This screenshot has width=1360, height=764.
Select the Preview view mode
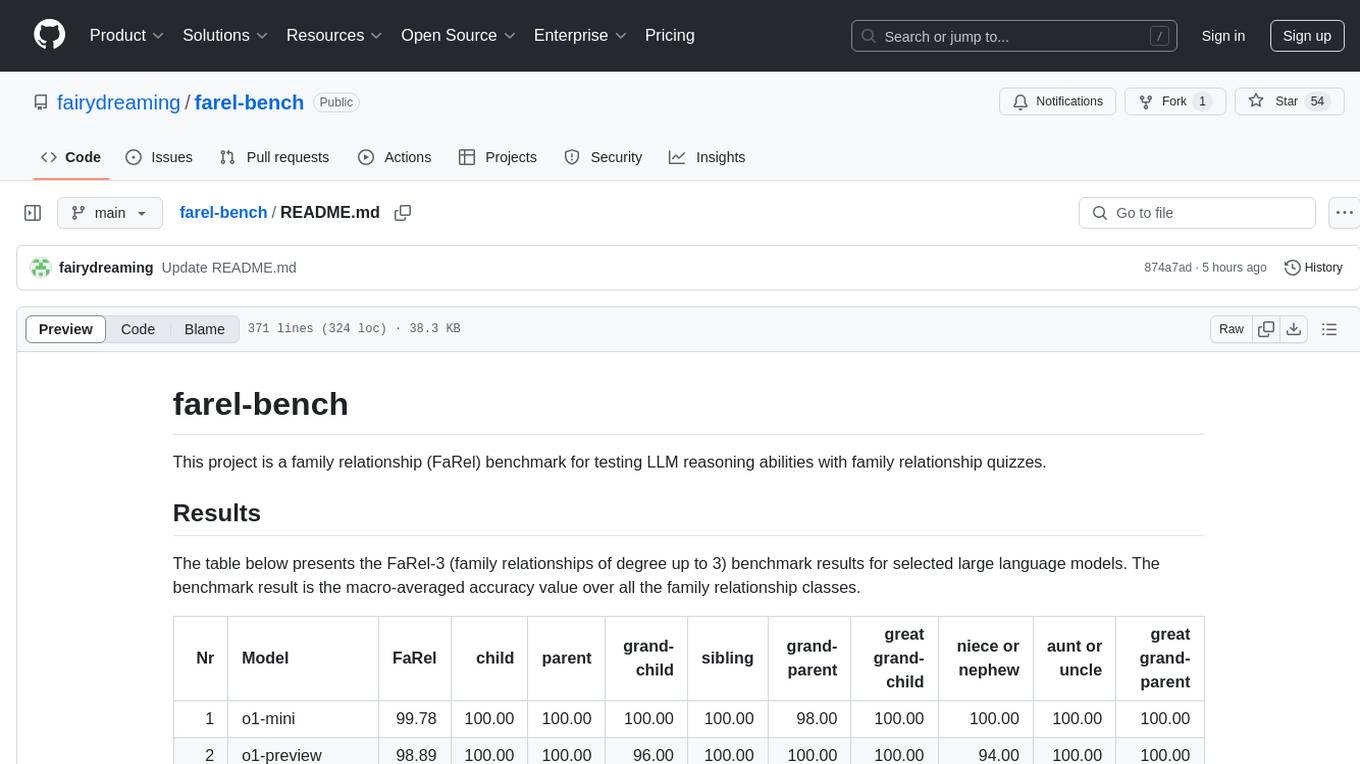point(66,329)
